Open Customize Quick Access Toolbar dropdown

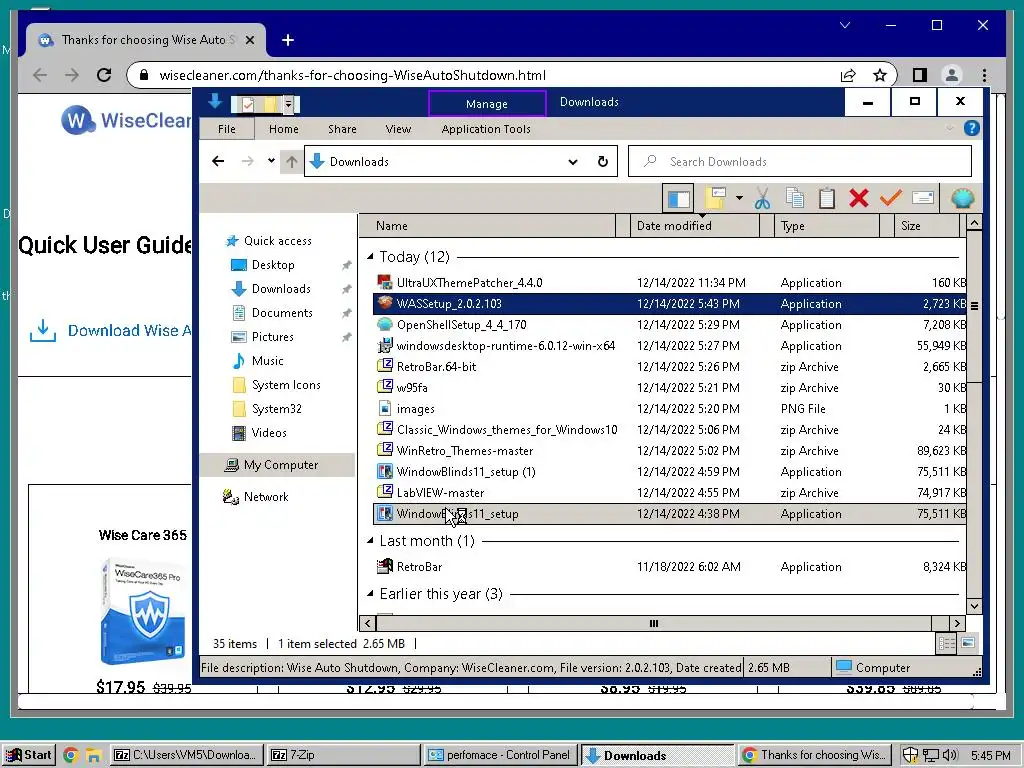pyautogui.click(x=288, y=104)
